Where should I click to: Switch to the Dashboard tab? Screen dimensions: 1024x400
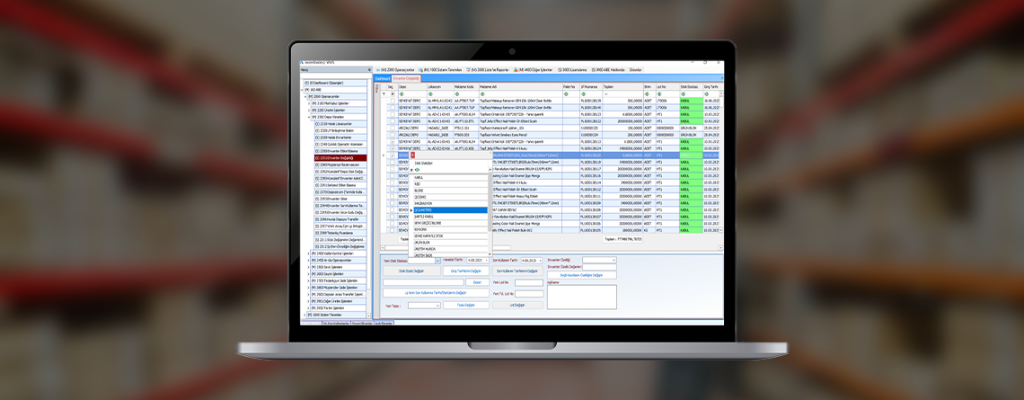(382, 77)
